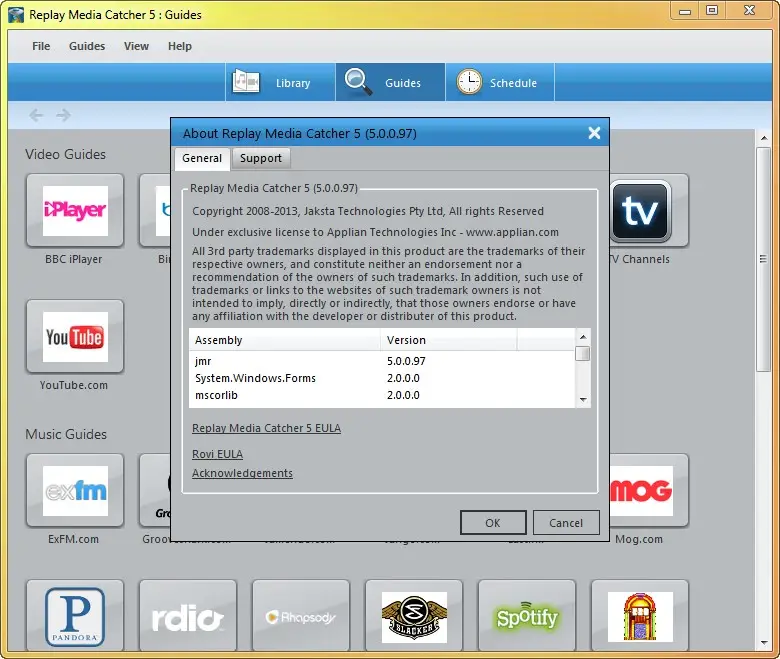Click the Version column header

point(449,340)
